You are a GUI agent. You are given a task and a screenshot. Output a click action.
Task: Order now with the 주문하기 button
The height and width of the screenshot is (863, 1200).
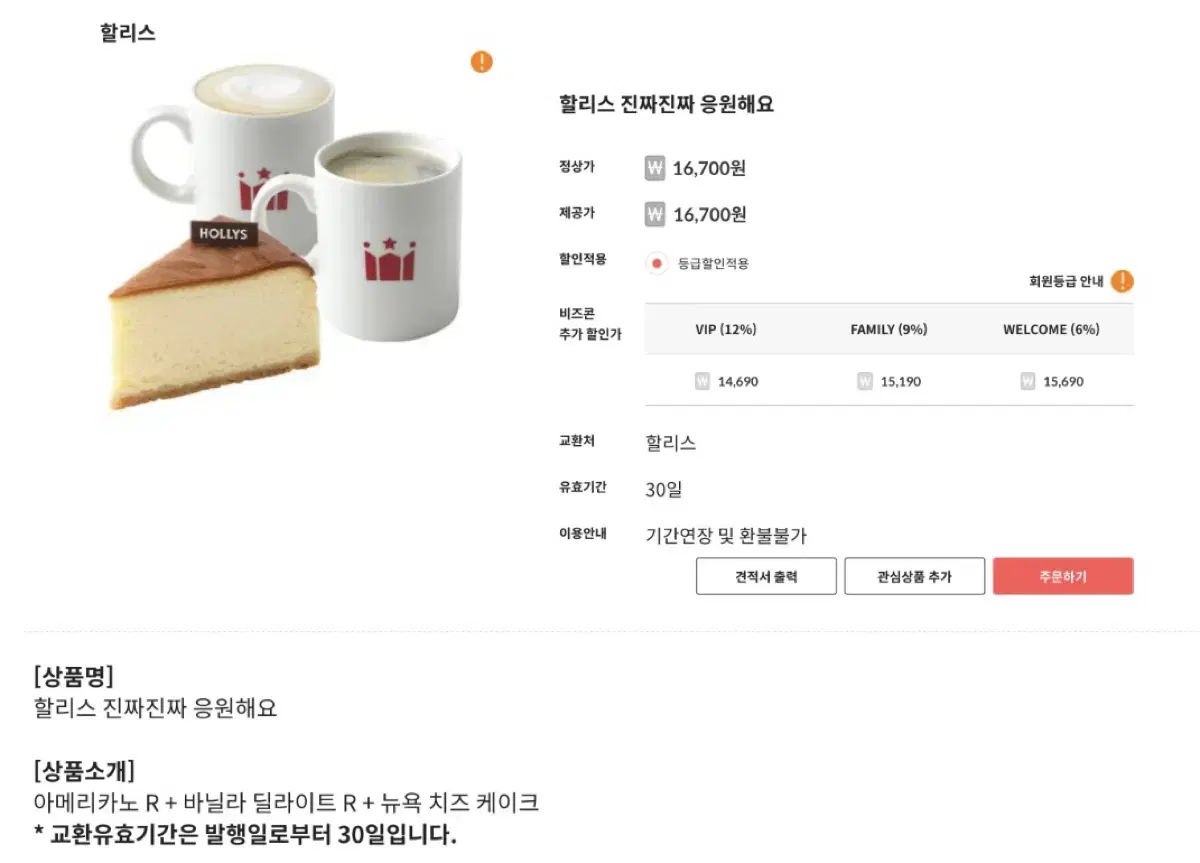(x=1063, y=576)
